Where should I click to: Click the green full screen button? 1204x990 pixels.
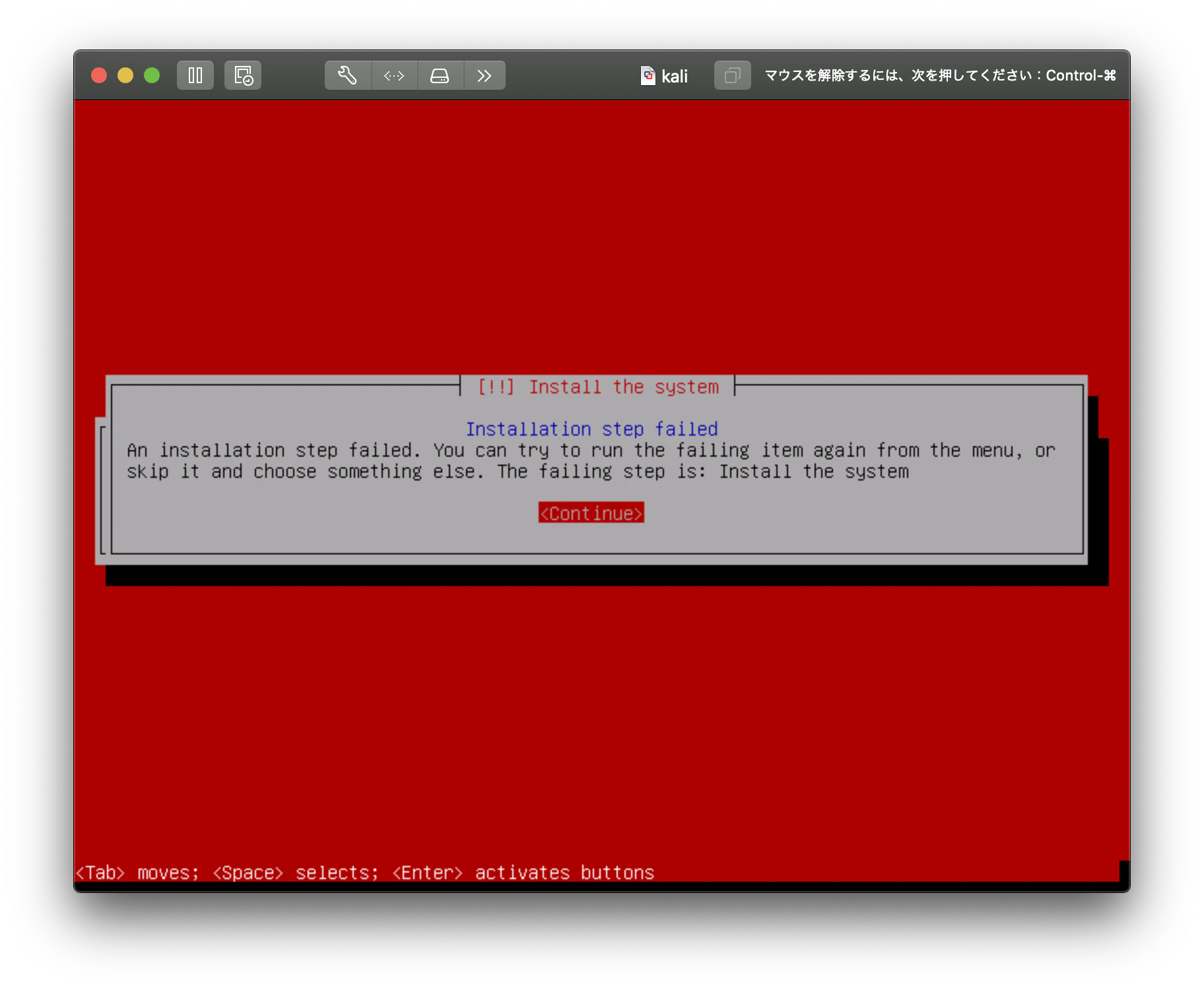pyautogui.click(x=152, y=75)
